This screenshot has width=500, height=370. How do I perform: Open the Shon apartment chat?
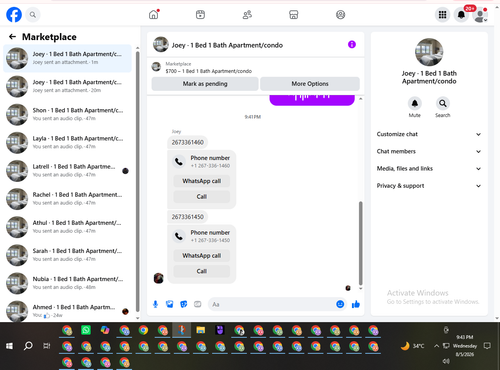click(67, 114)
